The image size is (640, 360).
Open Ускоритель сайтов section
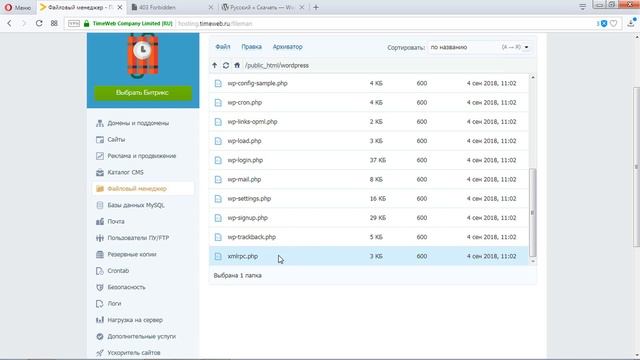(x=134, y=353)
